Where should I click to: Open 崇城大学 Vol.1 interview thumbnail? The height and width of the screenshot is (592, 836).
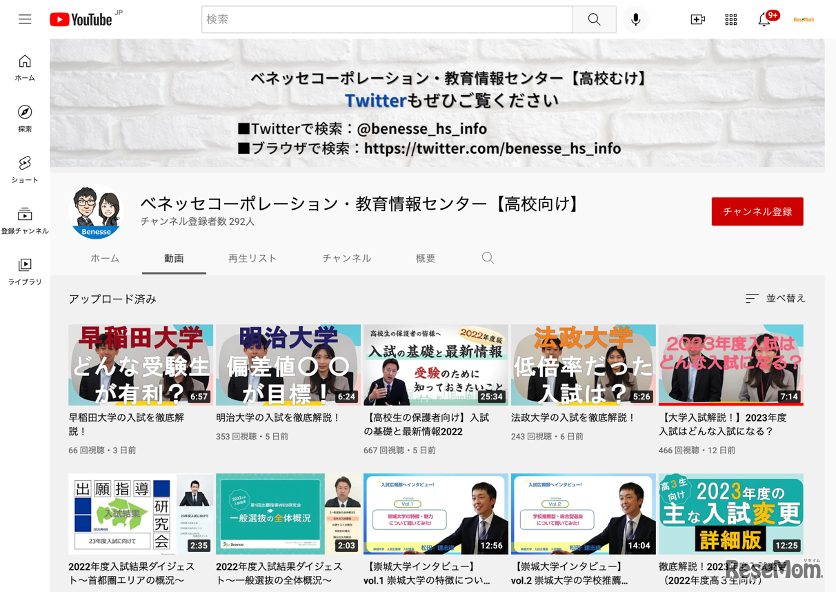coord(436,514)
